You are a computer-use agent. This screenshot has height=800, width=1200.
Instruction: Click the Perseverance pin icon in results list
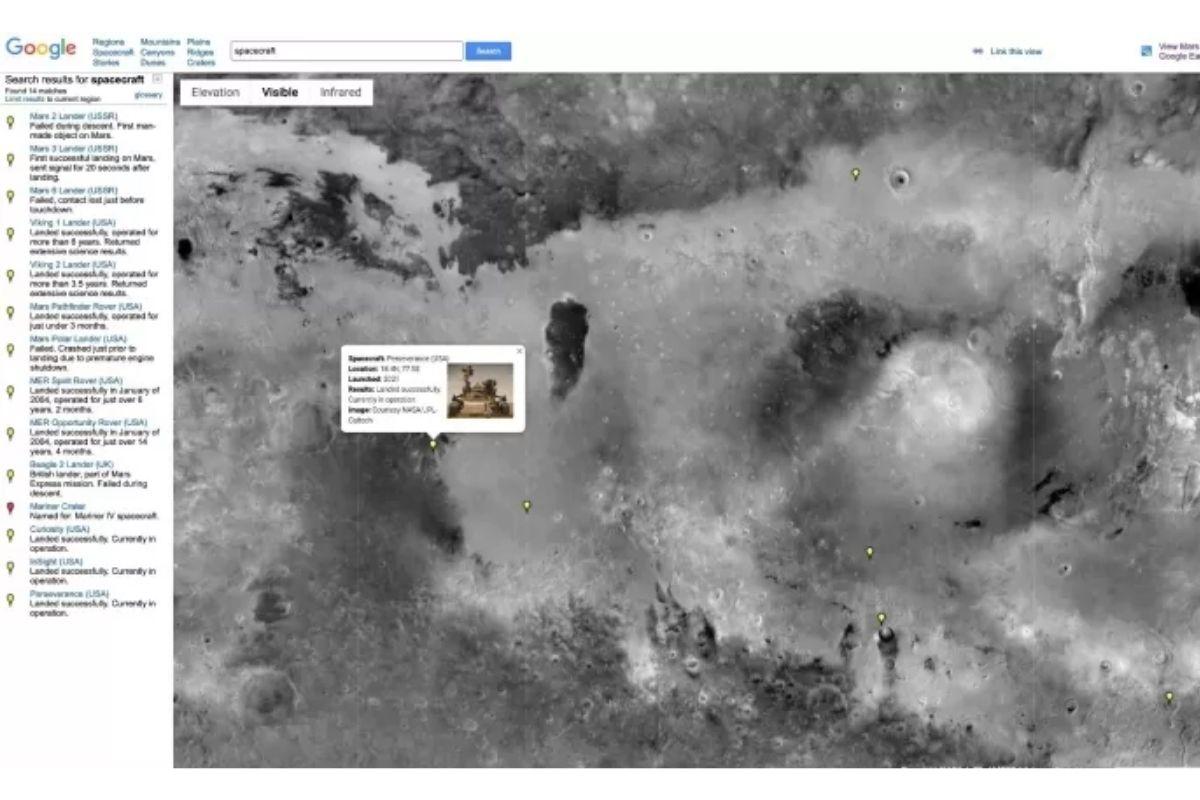[10, 599]
